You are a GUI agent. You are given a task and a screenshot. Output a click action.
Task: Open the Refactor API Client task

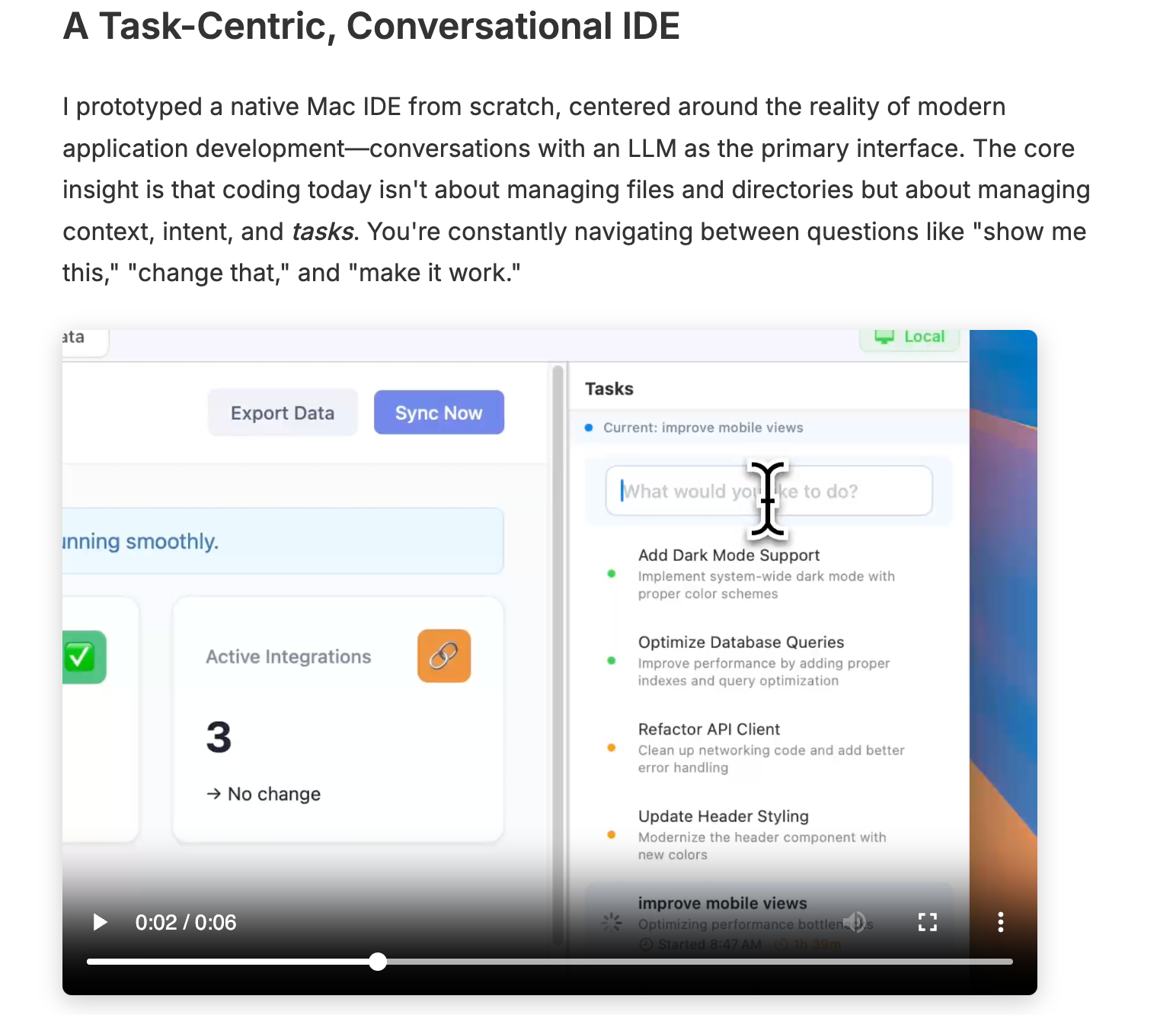pyautogui.click(x=708, y=729)
